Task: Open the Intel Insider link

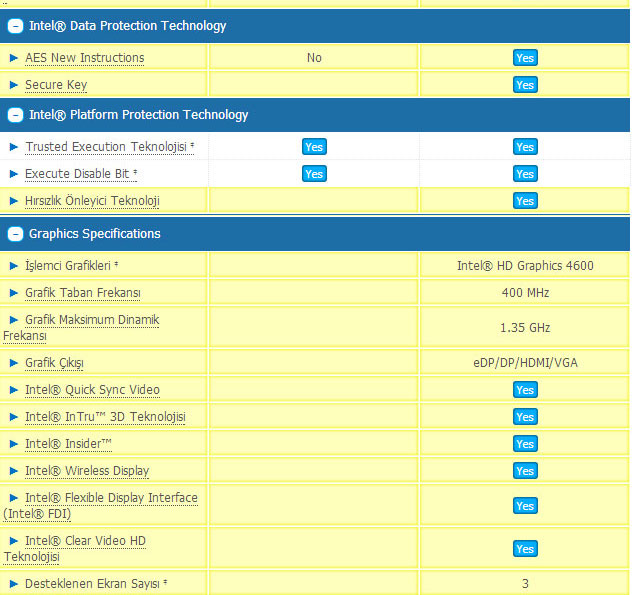Action: (x=68, y=444)
